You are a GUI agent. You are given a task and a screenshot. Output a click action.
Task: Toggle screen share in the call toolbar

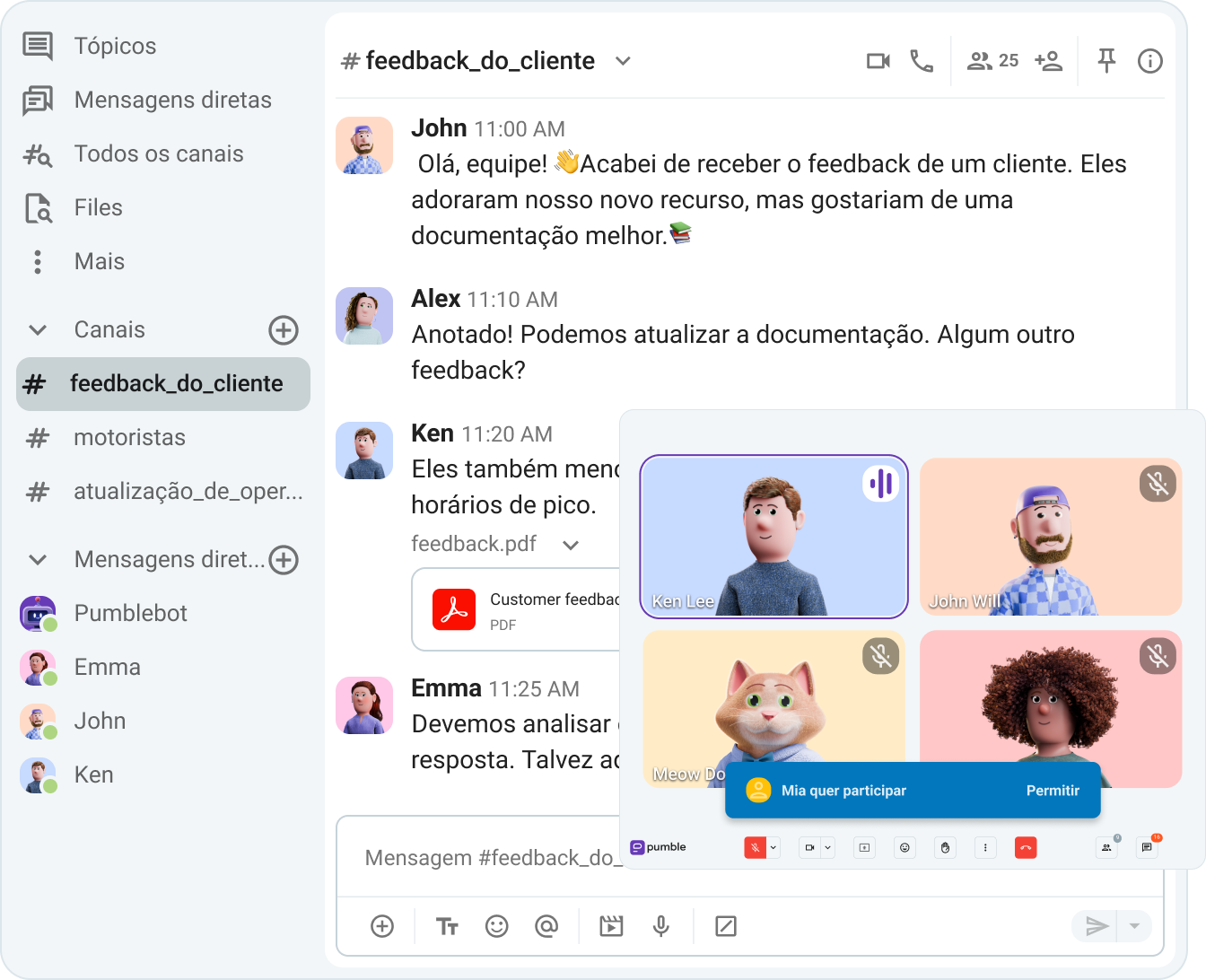pos(864,847)
